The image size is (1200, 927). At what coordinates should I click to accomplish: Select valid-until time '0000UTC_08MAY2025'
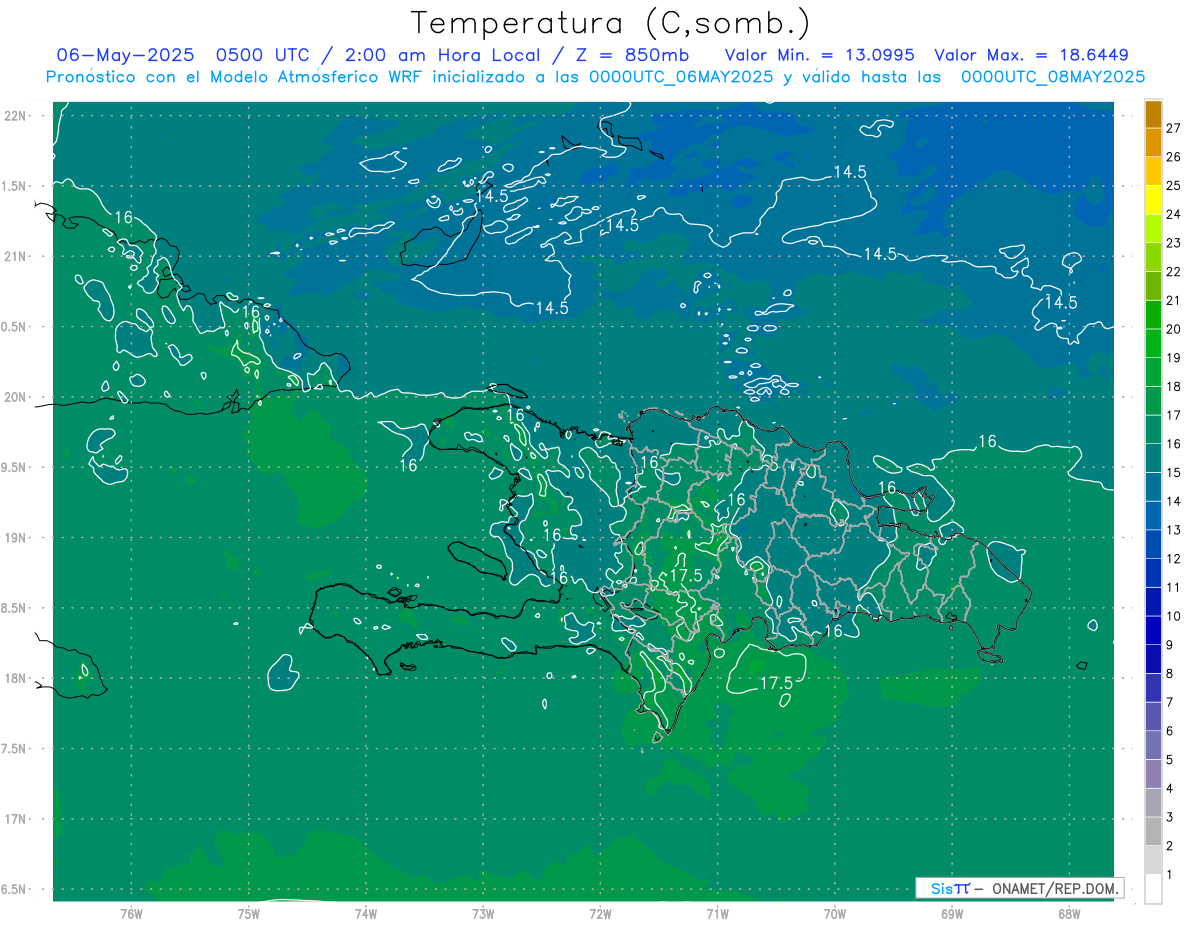tap(1053, 77)
